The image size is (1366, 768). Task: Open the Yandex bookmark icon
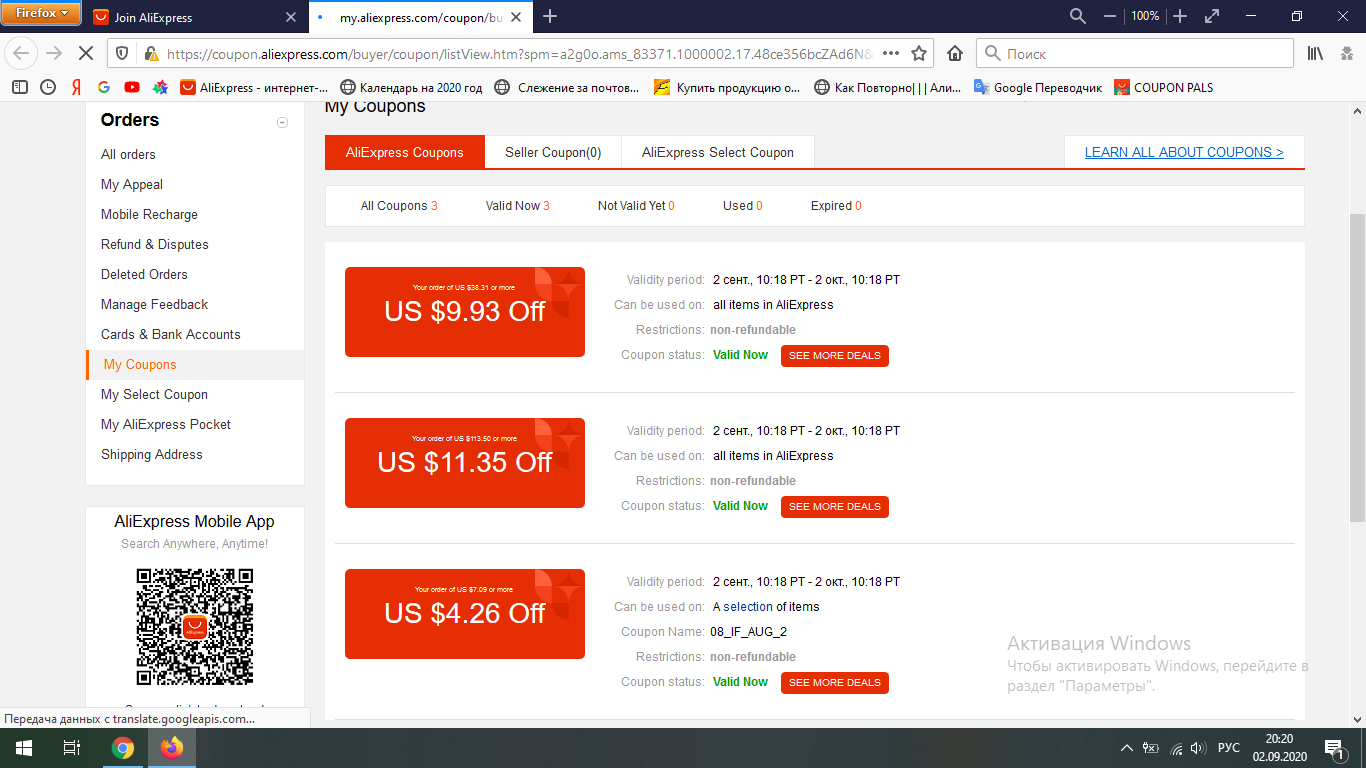click(76, 87)
